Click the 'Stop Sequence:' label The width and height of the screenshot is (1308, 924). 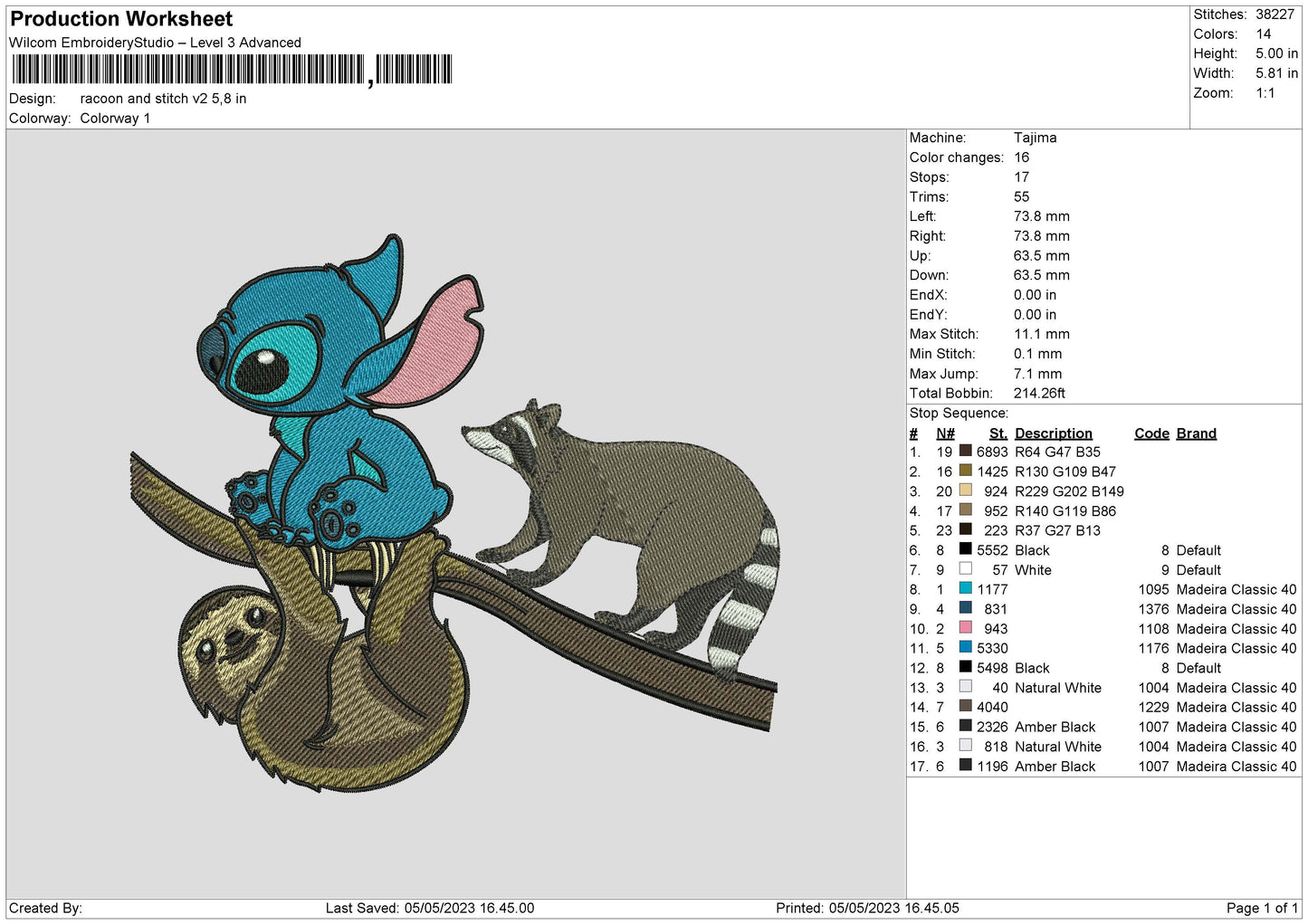[959, 414]
